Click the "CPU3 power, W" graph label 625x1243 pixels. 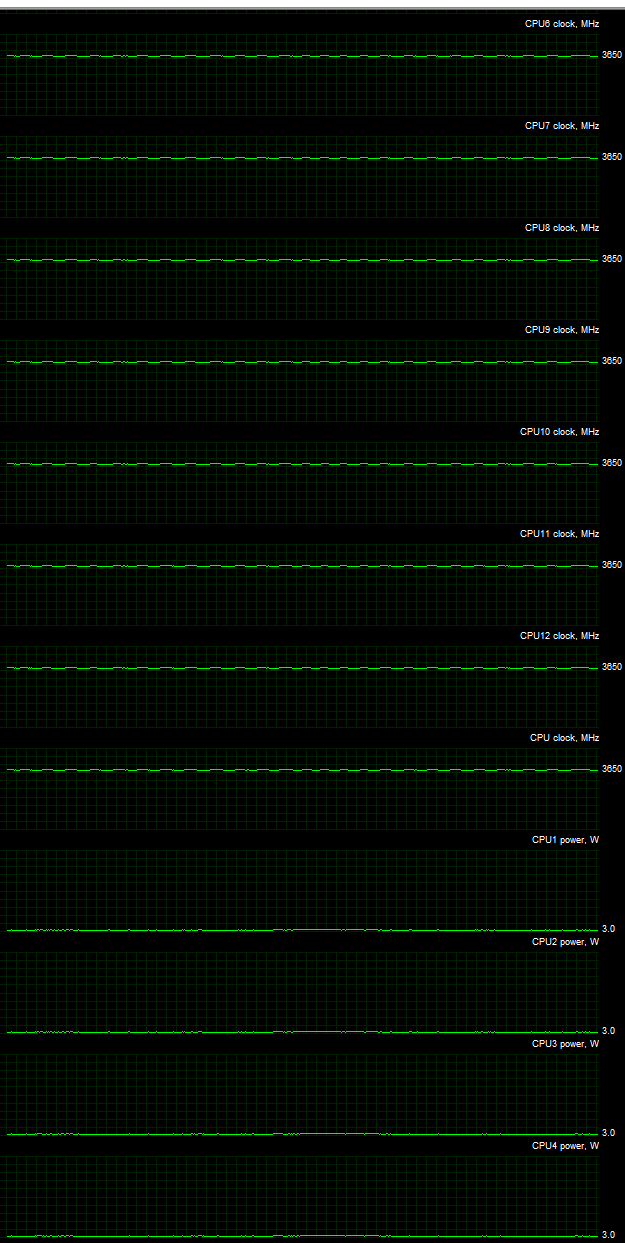pyautogui.click(x=566, y=1043)
